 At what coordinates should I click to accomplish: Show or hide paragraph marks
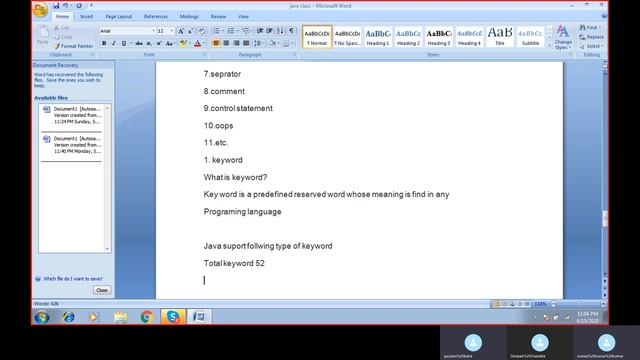[x=291, y=31]
